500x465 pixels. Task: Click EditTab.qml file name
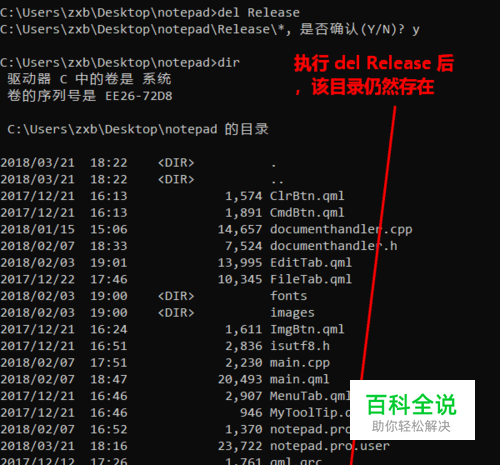(311, 263)
